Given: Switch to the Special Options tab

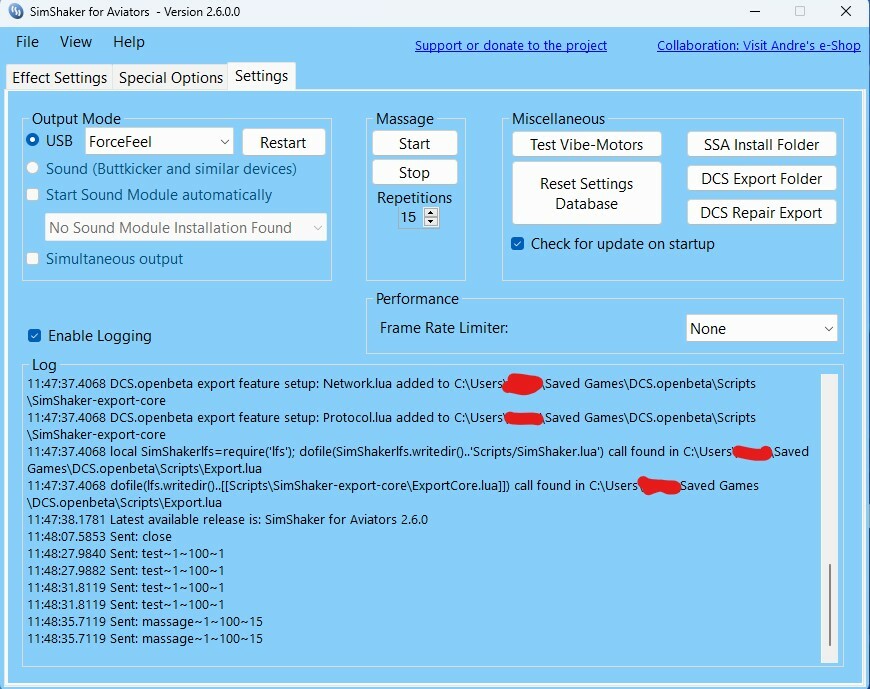Looking at the screenshot, I should point(171,78).
